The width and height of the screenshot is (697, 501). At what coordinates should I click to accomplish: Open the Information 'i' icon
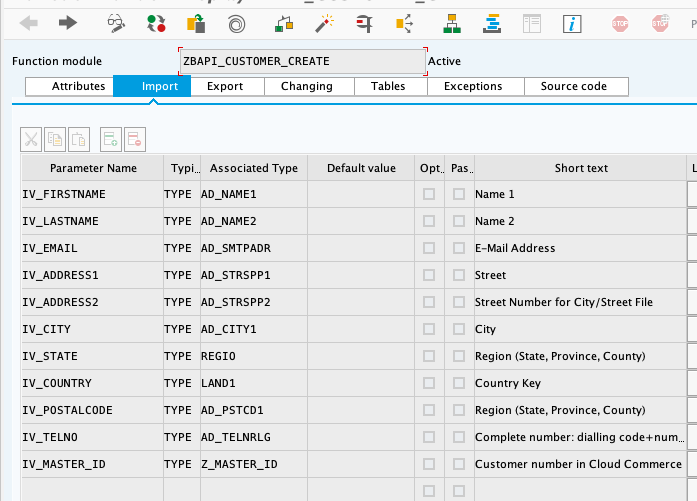[572, 24]
